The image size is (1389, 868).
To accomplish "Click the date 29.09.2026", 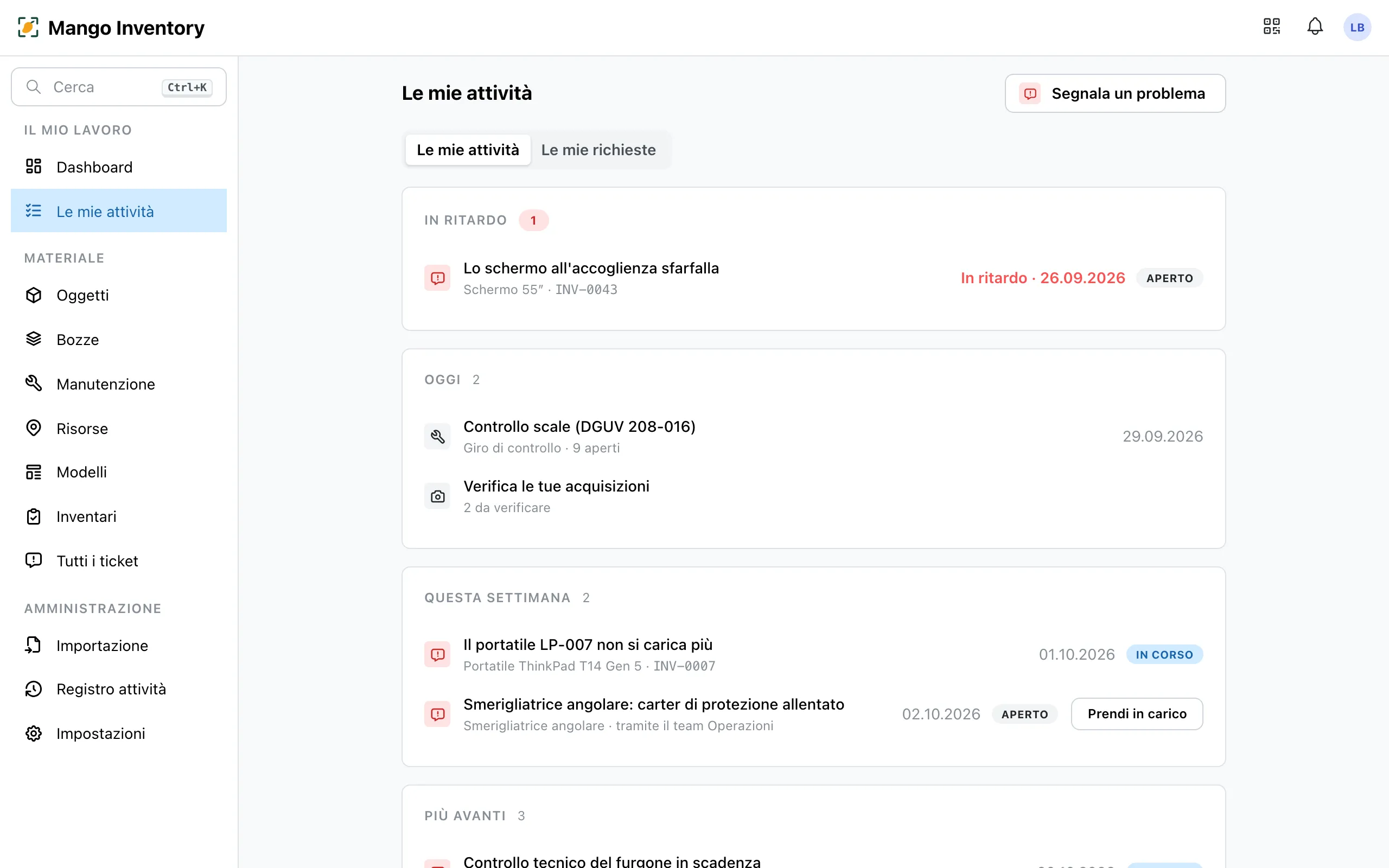I will [x=1162, y=436].
